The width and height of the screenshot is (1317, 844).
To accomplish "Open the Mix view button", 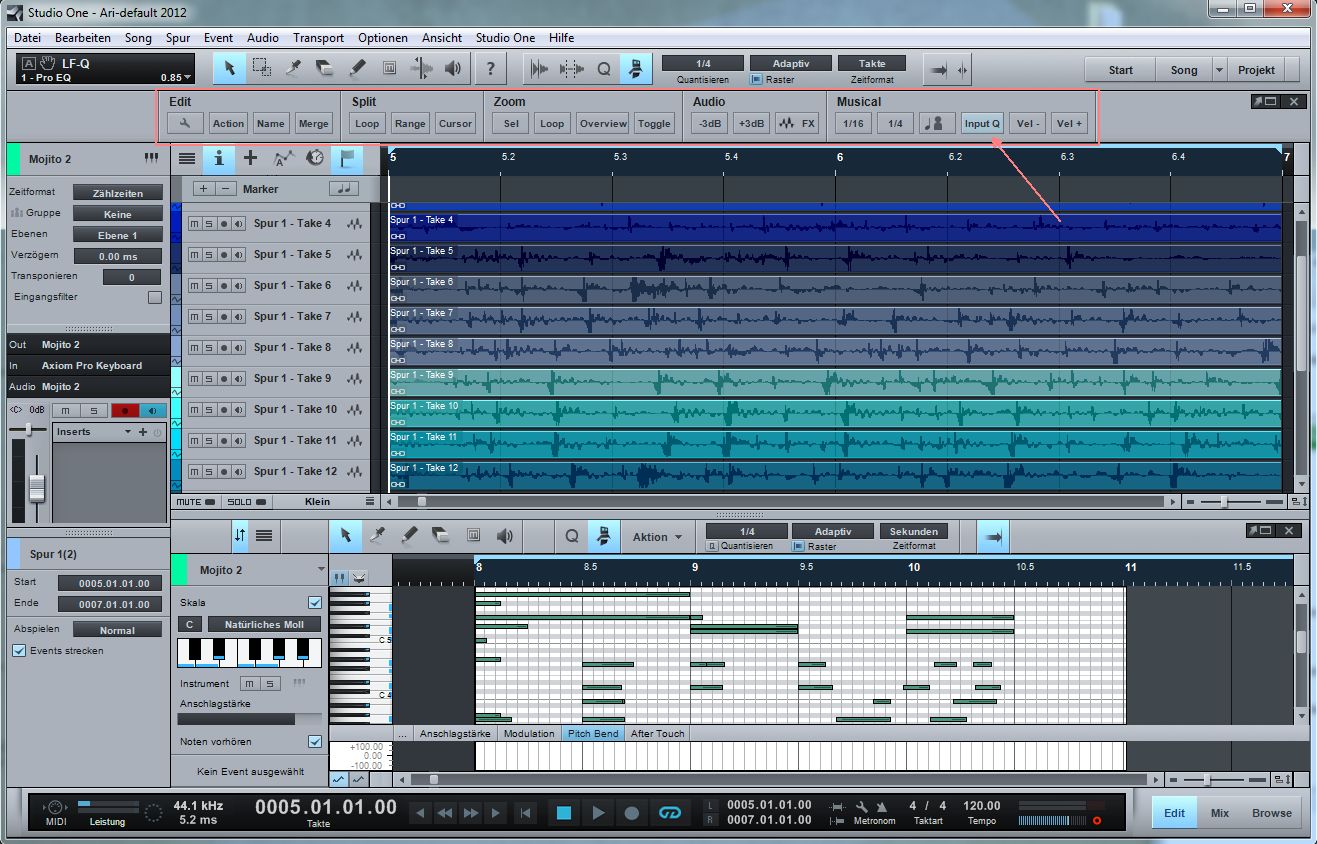I will pos(1220,813).
